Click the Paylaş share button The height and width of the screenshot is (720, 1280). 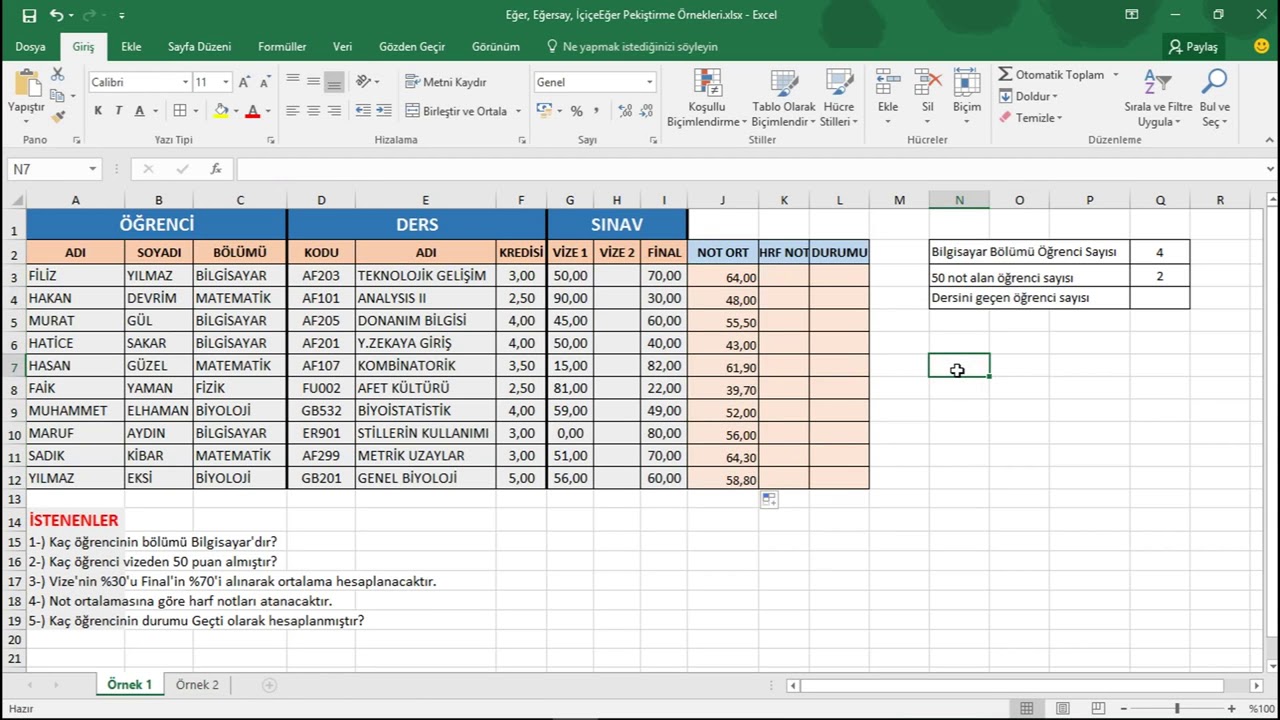[1193, 46]
